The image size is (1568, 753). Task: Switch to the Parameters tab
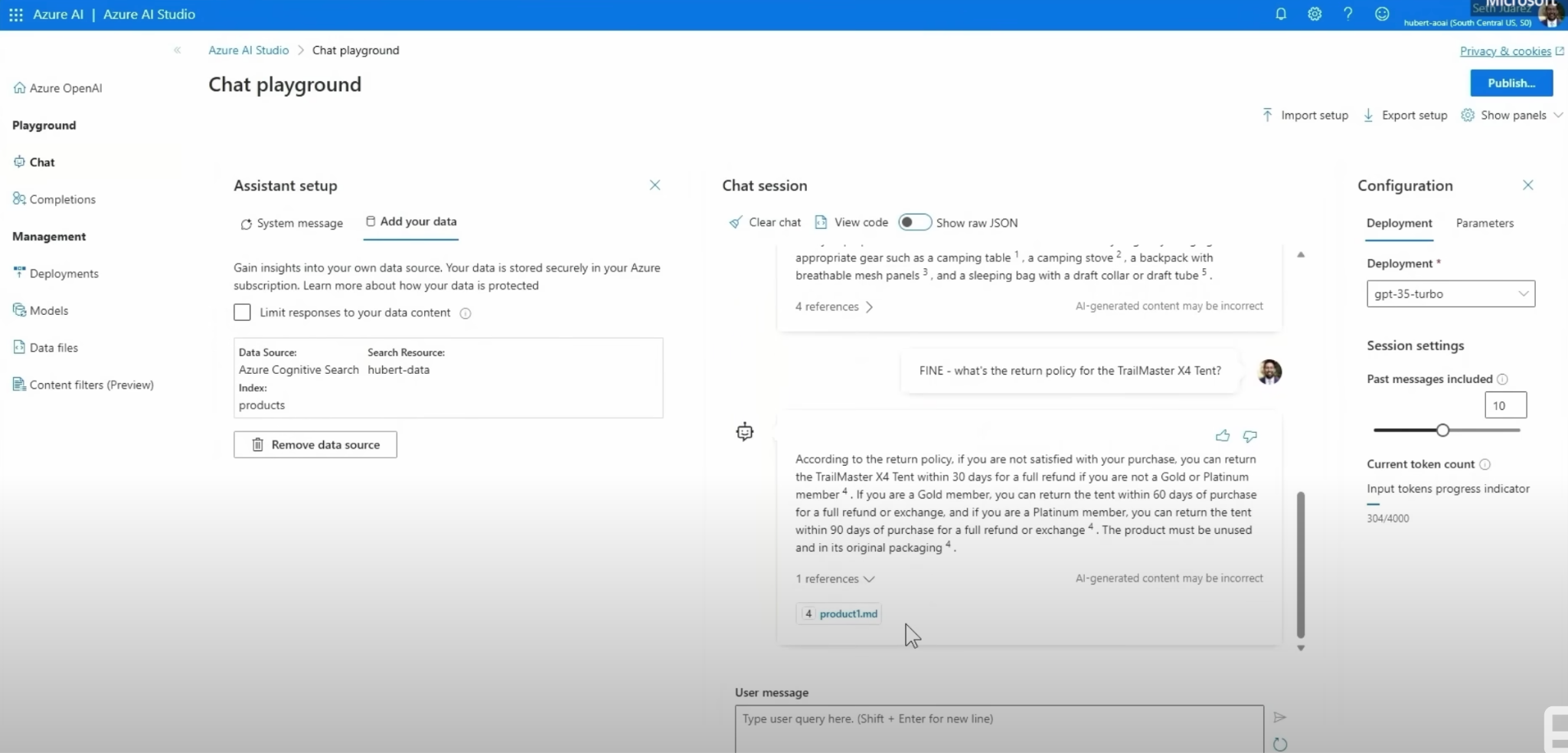pyautogui.click(x=1485, y=223)
